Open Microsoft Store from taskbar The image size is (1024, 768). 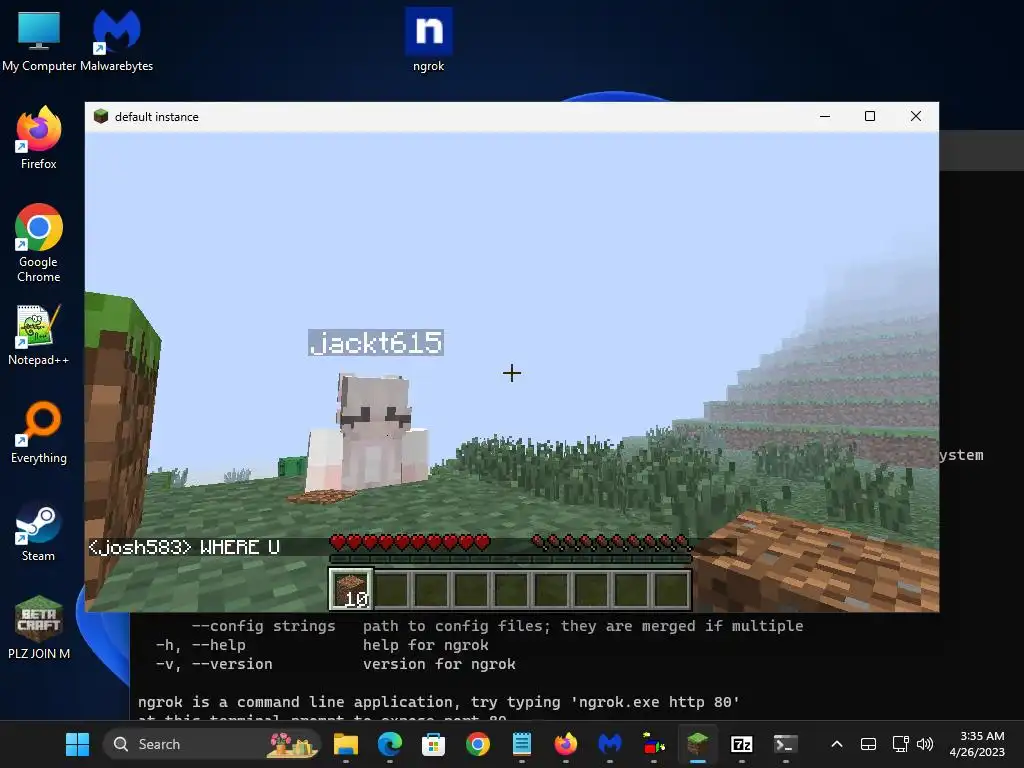coord(434,744)
